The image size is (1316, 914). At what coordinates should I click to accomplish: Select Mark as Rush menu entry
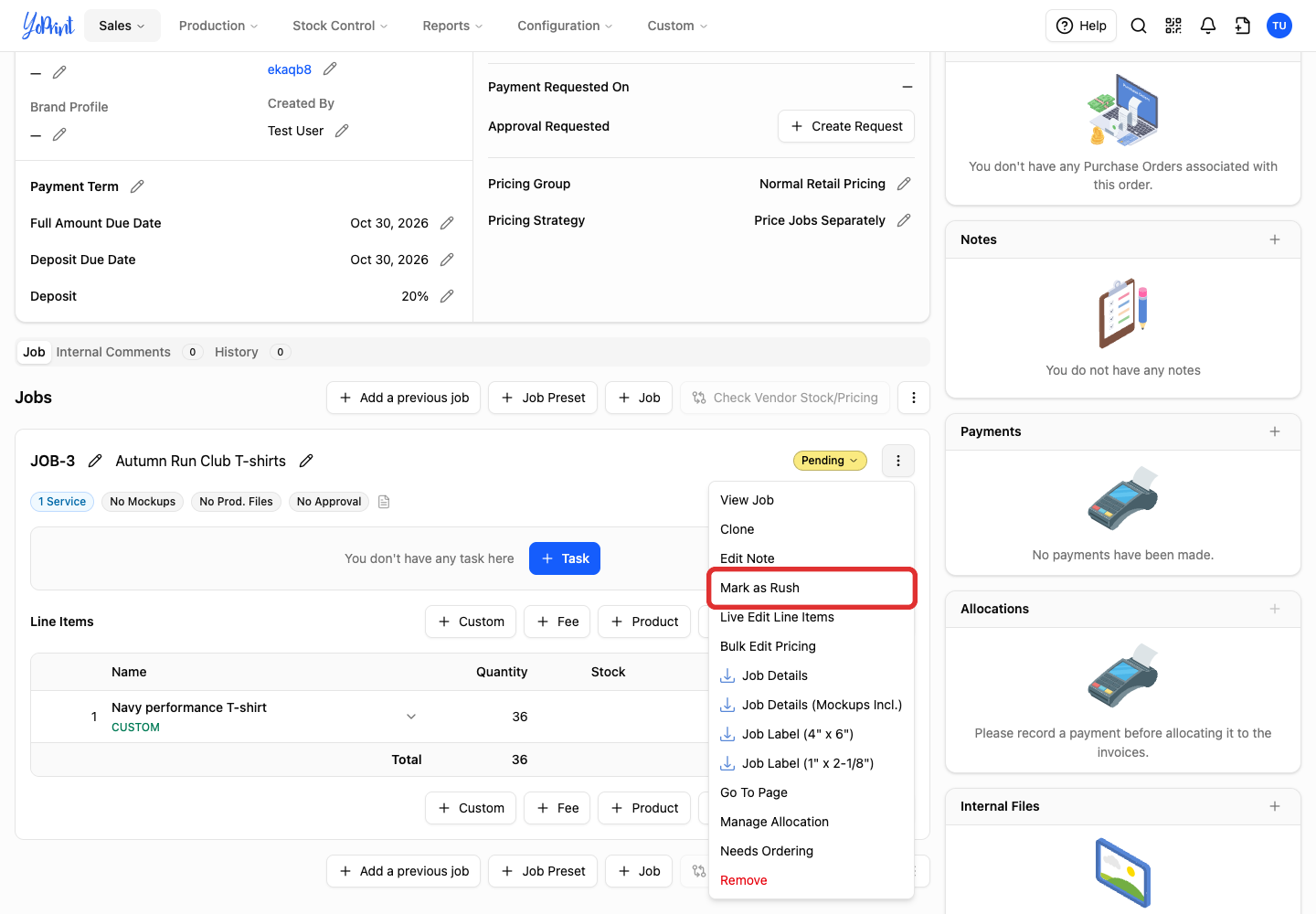(812, 588)
